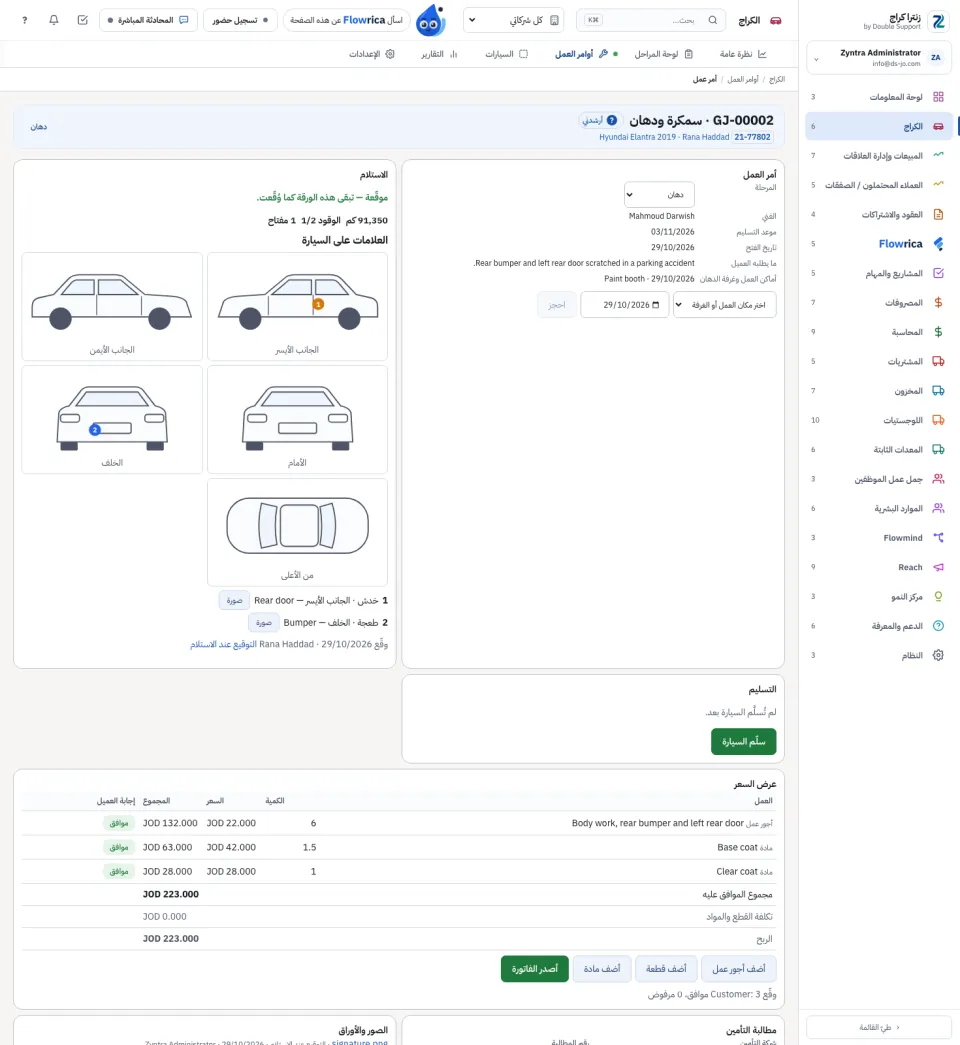Select the الجانب الأيمن right side car diagram
Viewport: 960px width, 1045px height.
112,307
